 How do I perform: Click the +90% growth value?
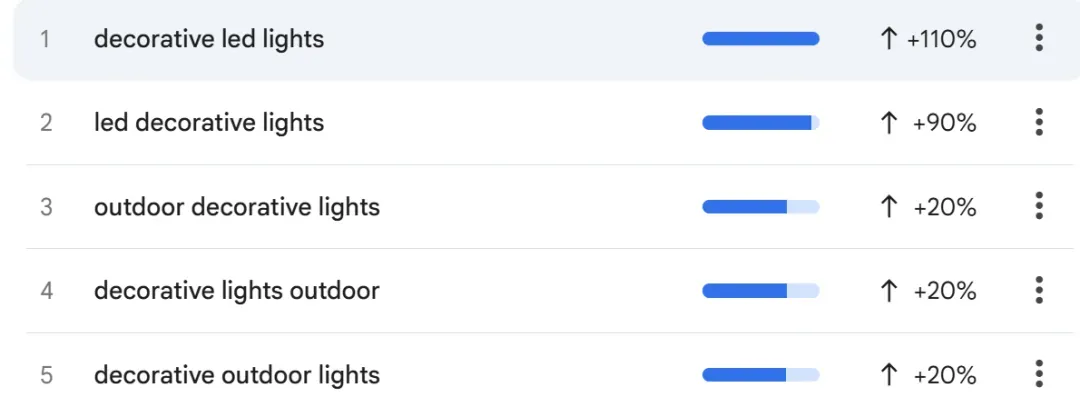pyautogui.click(x=944, y=124)
